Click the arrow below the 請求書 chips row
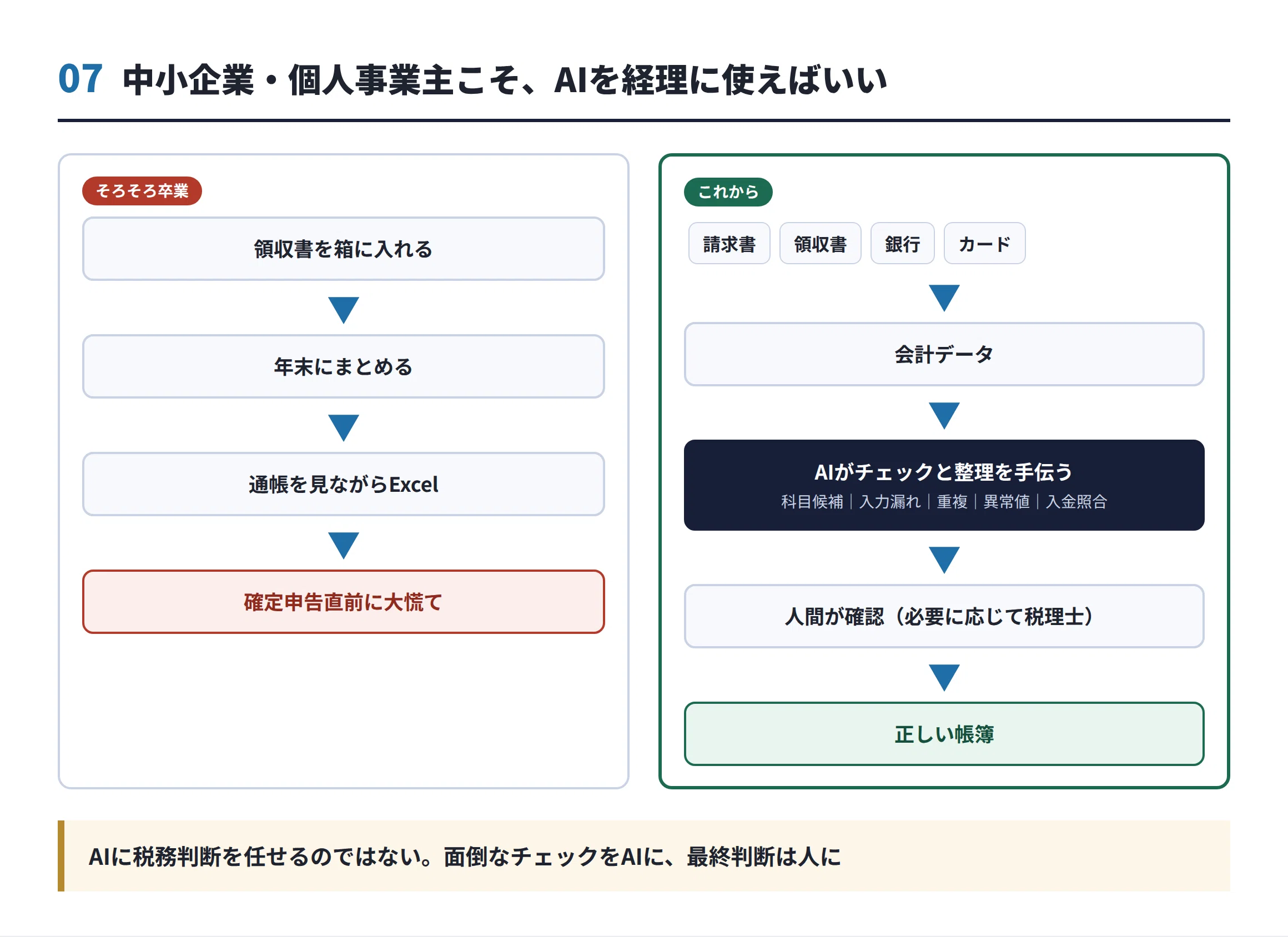This screenshot has height=937, width=1288. point(944,297)
